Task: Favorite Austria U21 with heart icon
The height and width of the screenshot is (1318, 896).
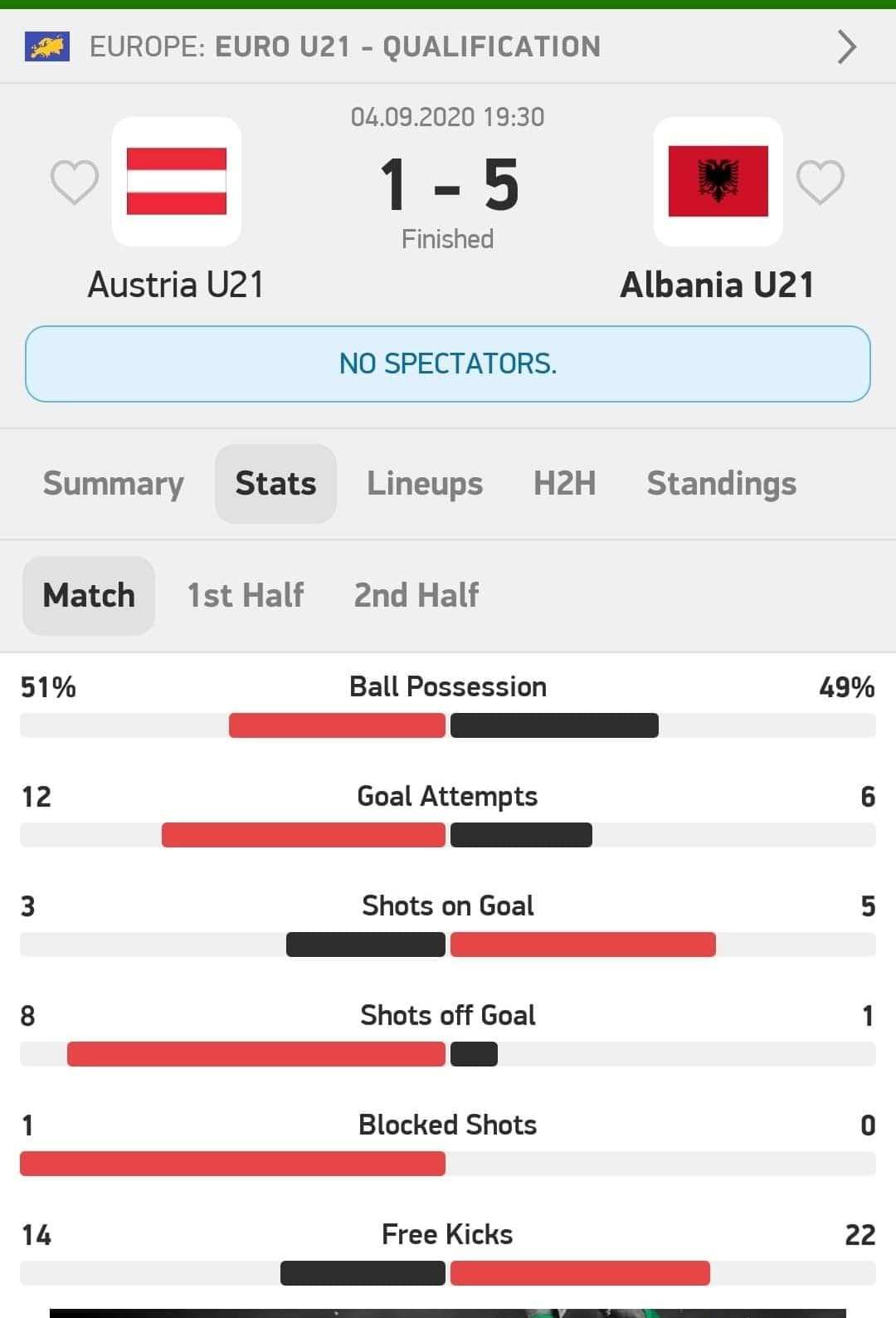Action: 75,182
